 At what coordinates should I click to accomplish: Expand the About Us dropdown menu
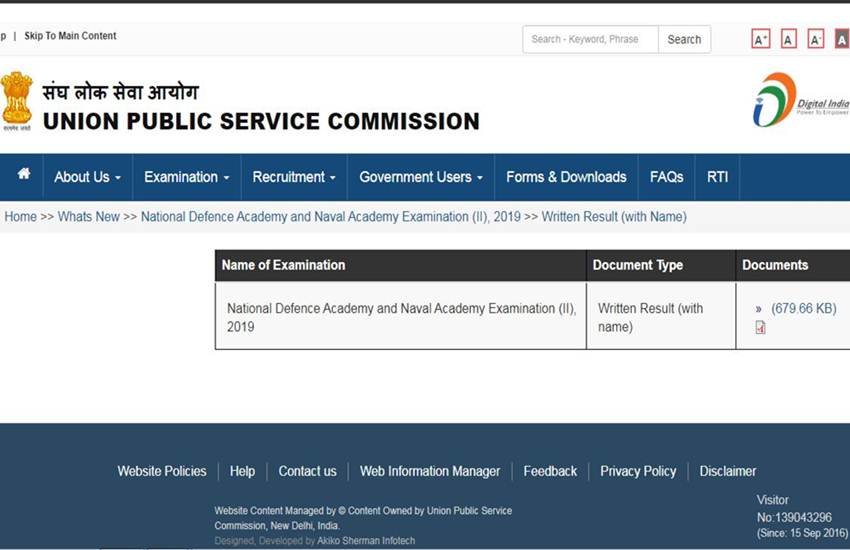point(87,177)
